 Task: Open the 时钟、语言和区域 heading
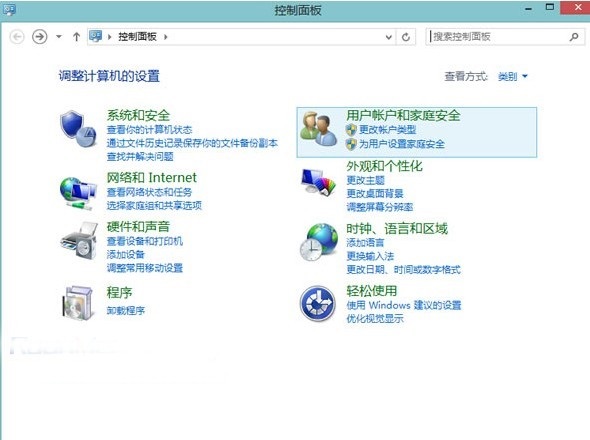coord(397,228)
